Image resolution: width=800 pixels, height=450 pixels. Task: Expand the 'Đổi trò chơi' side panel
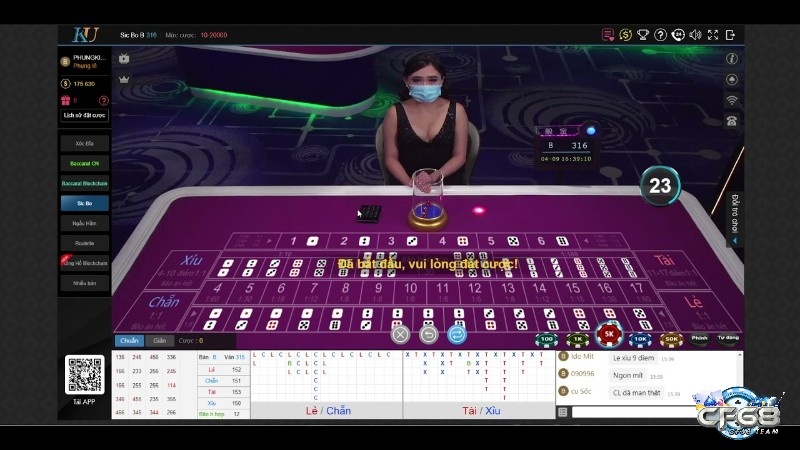[734, 218]
